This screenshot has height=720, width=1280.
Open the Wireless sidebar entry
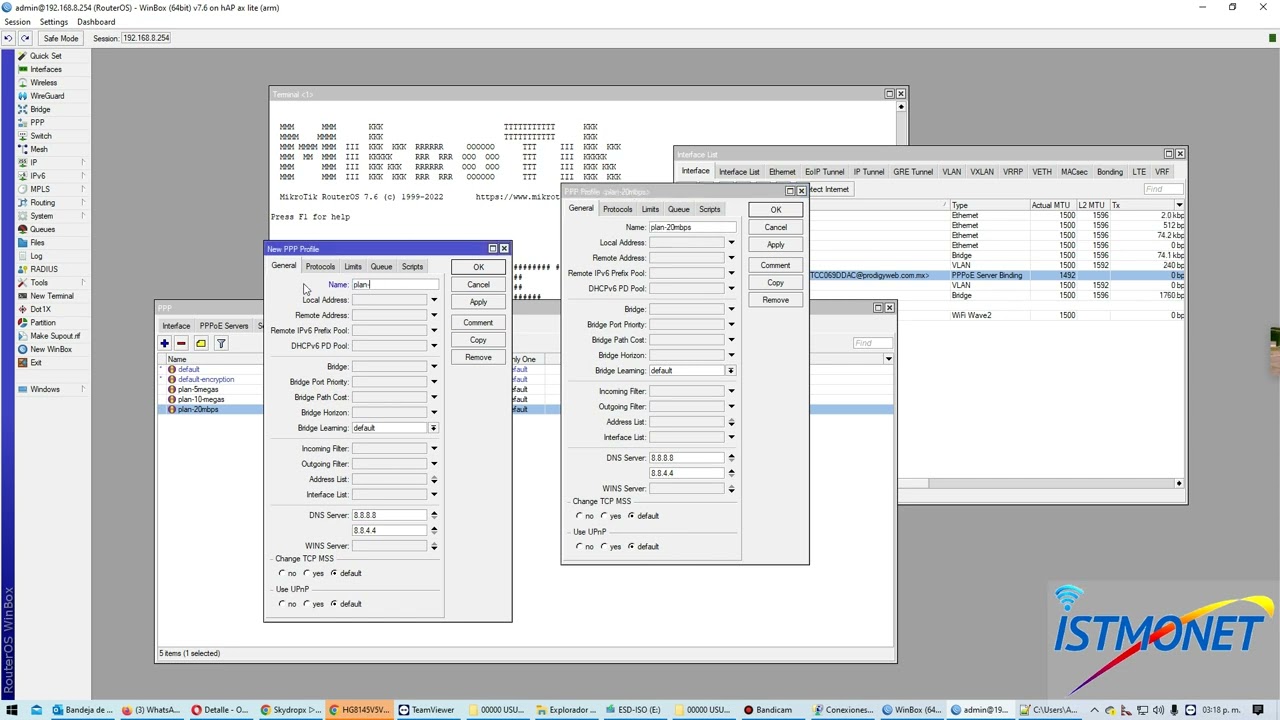coord(43,83)
